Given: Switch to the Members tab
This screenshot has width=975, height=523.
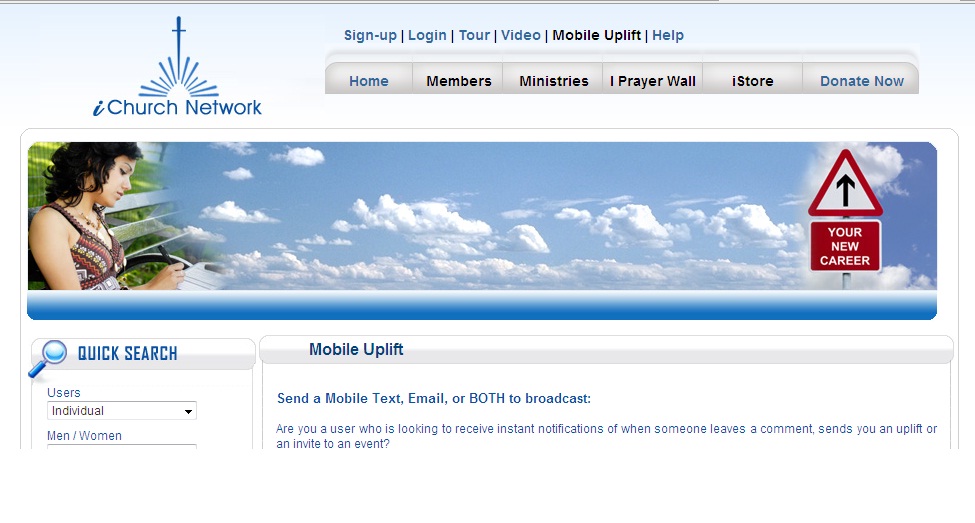Looking at the screenshot, I should (x=459, y=81).
